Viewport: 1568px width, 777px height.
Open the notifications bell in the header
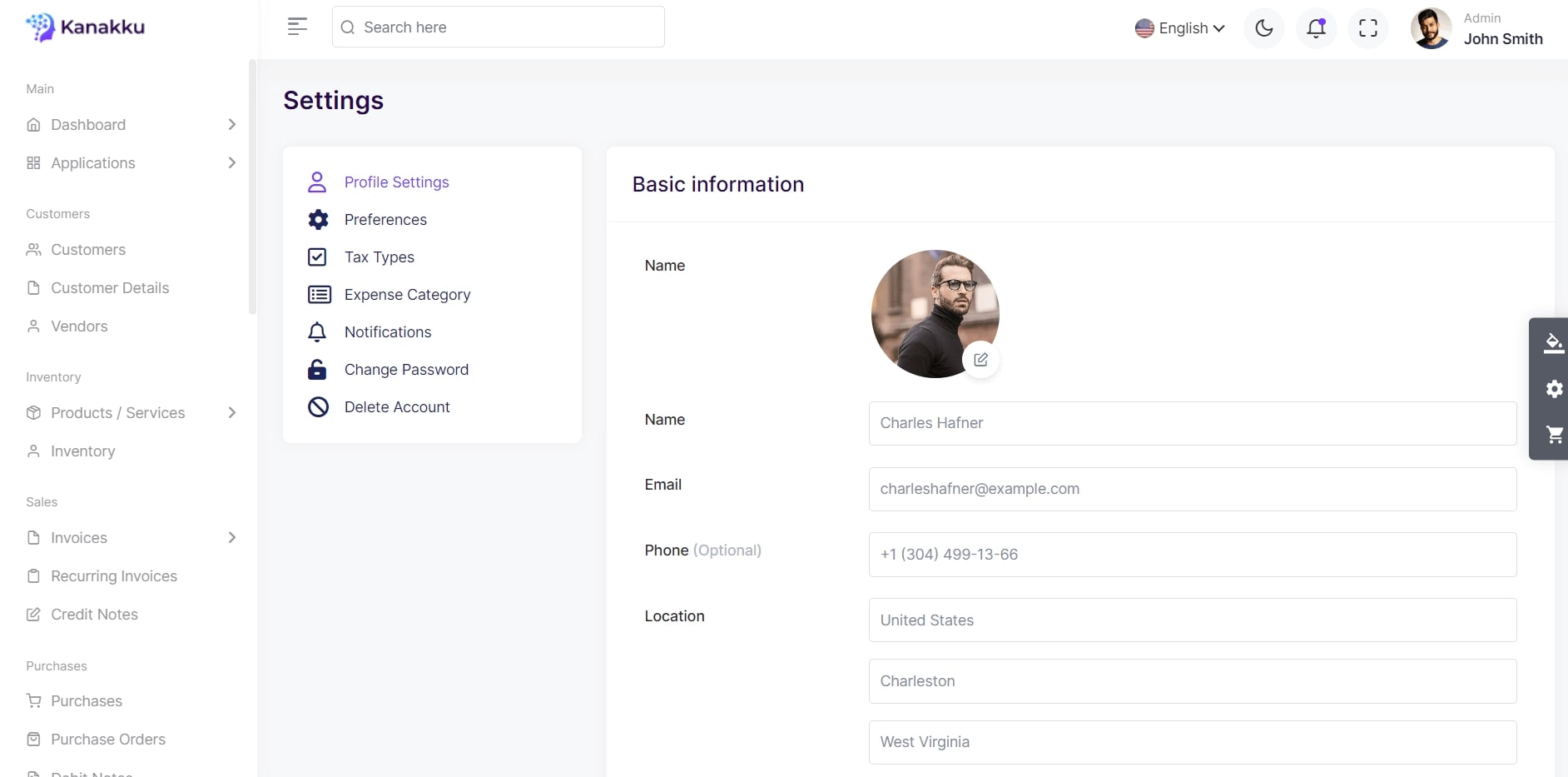pos(1316,28)
